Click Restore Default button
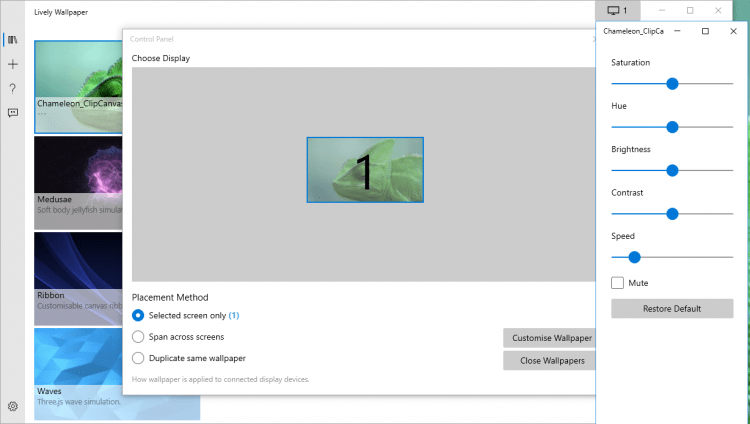This screenshot has height=424, width=750. click(x=672, y=308)
